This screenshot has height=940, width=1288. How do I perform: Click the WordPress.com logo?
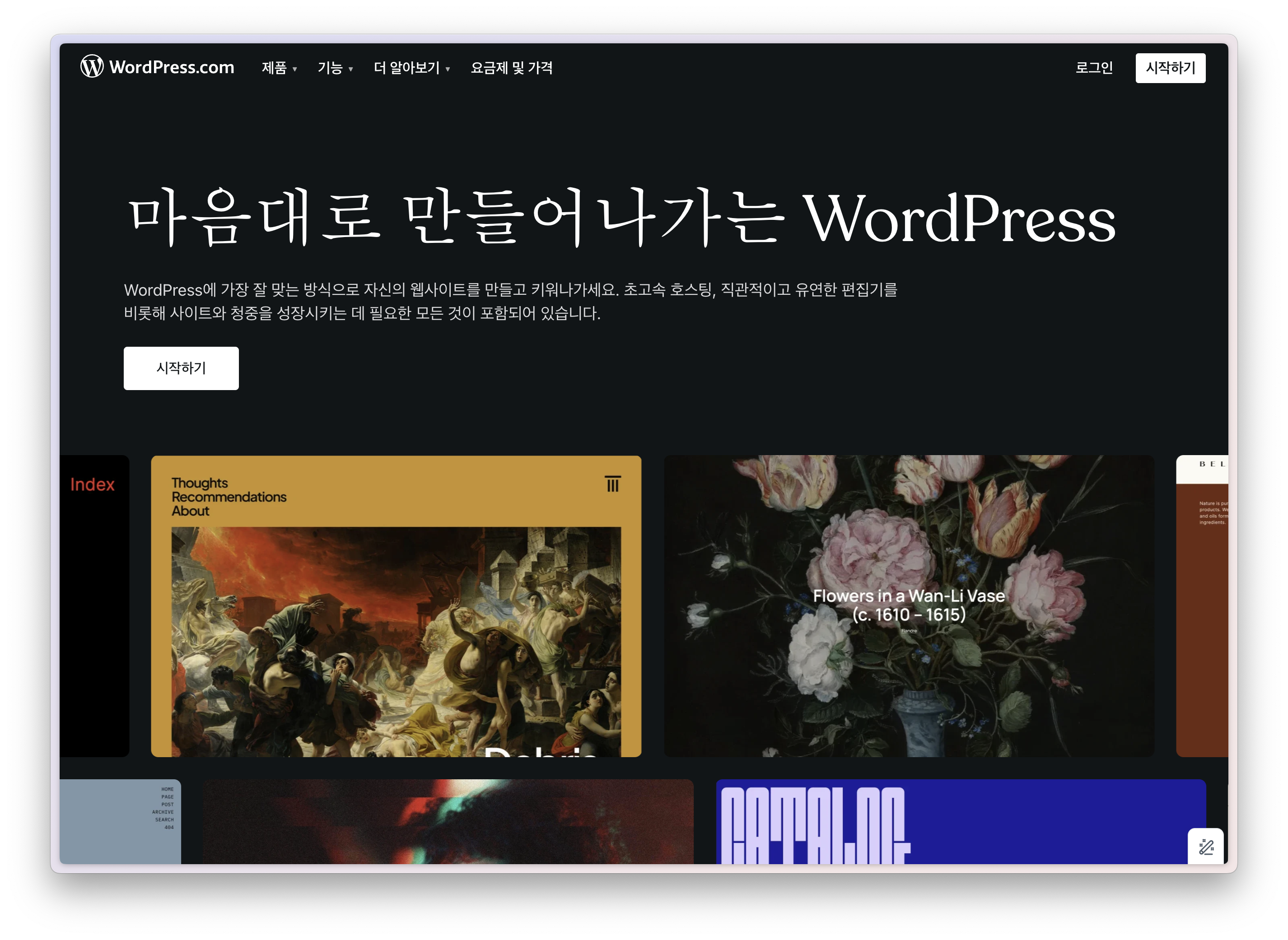[x=157, y=67]
